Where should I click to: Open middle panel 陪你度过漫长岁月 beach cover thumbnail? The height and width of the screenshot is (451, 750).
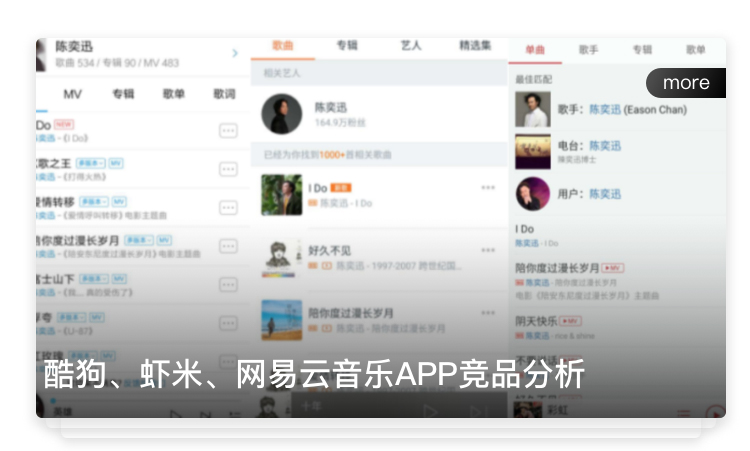282,320
